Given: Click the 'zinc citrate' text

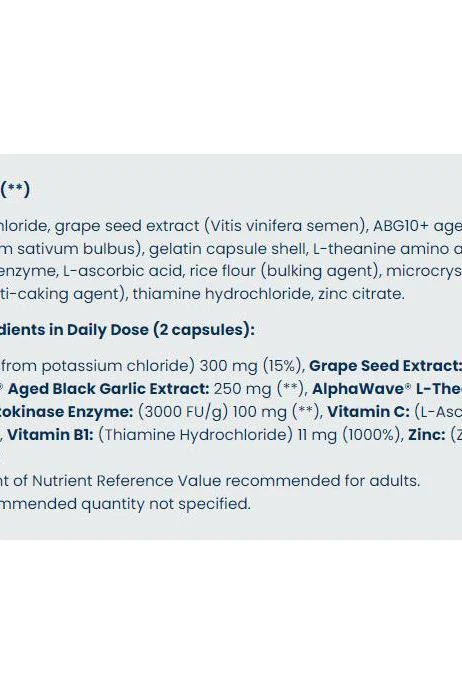Looking at the screenshot, I should (361, 293).
